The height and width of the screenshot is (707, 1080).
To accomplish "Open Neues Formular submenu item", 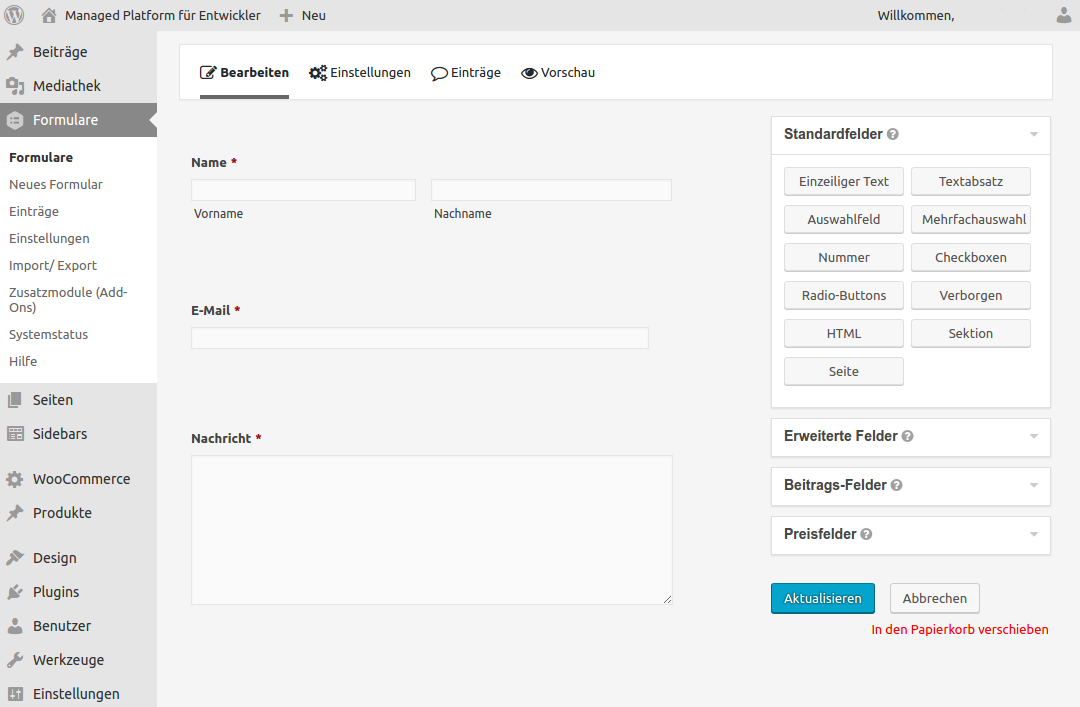I will pos(56,185).
